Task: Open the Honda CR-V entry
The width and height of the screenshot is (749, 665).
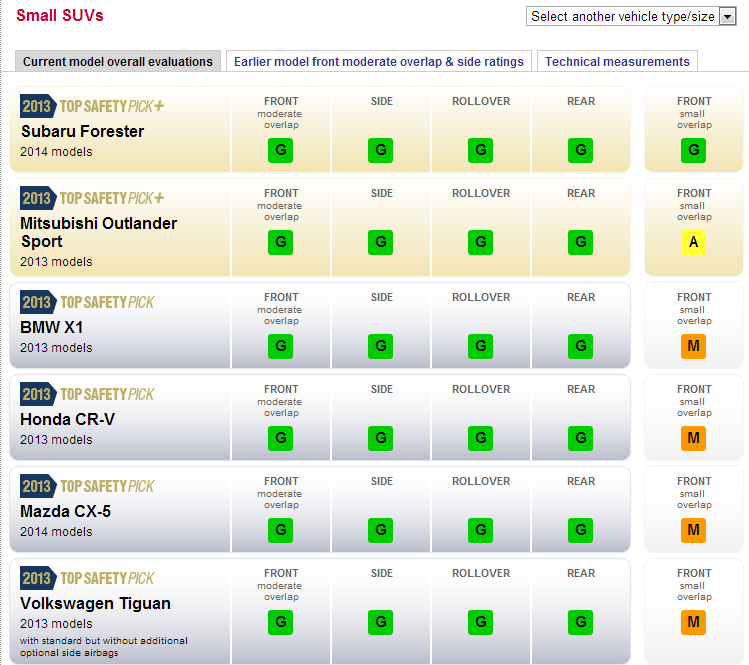Action: [x=67, y=419]
